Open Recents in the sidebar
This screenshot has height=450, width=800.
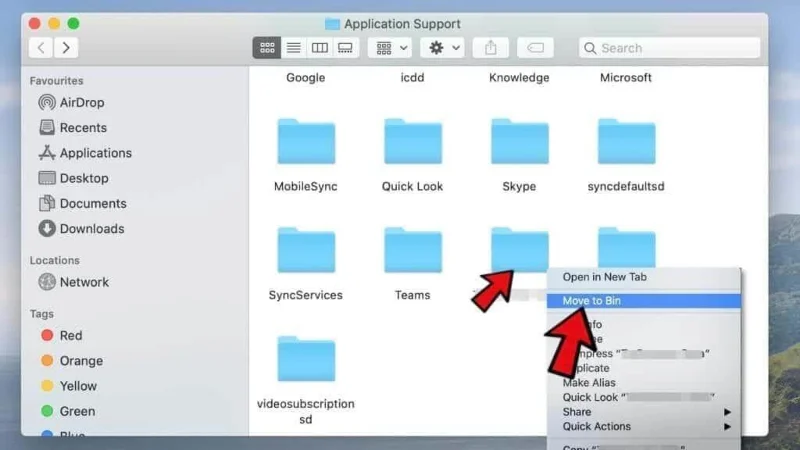click(73, 128)
